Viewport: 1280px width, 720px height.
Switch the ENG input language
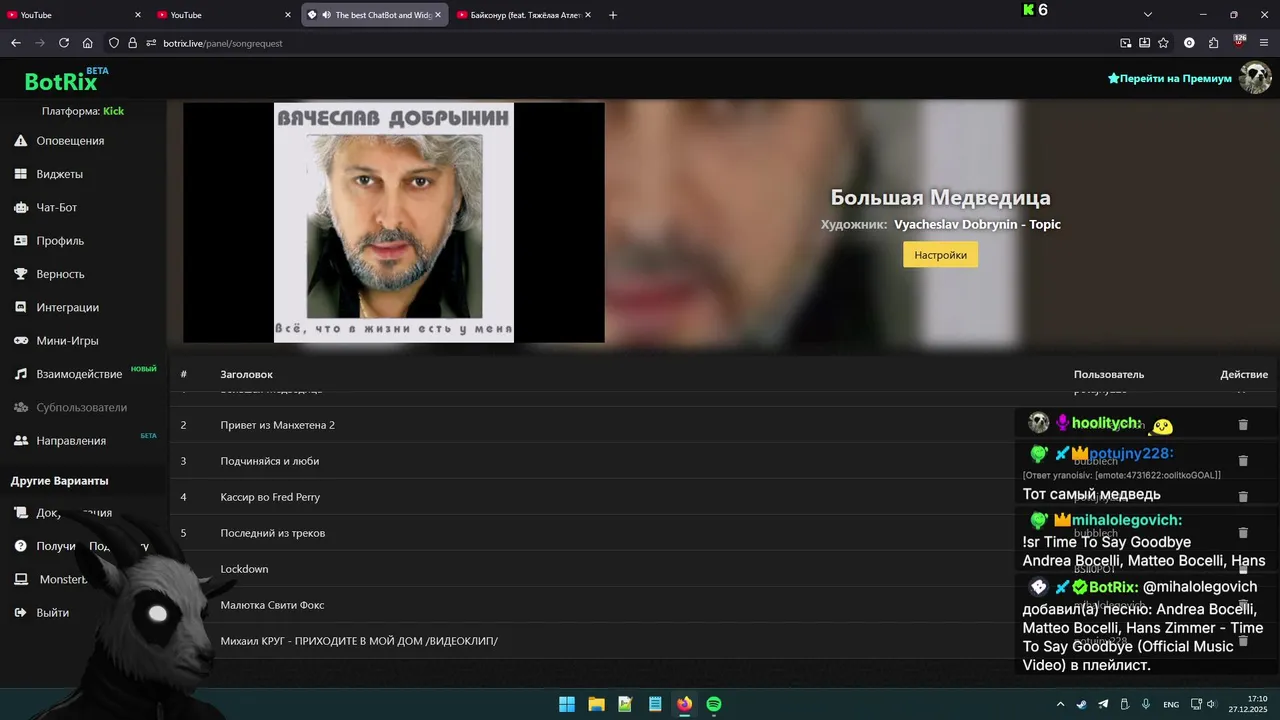pyautogui.click(x=1171, y=704)
